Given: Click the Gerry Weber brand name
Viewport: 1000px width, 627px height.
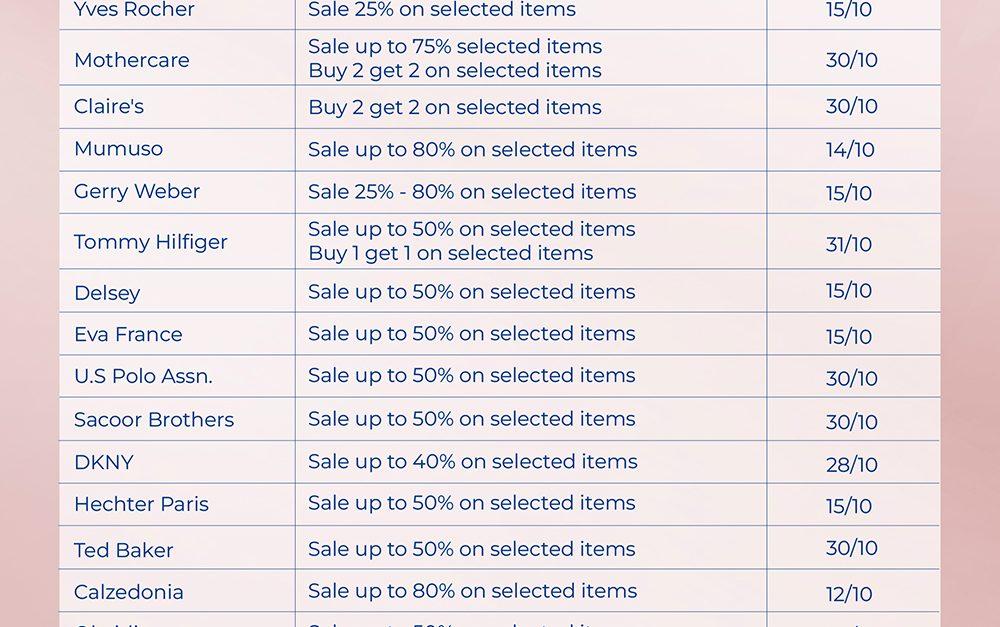Looking at the screenshot, I should (137, 191).
